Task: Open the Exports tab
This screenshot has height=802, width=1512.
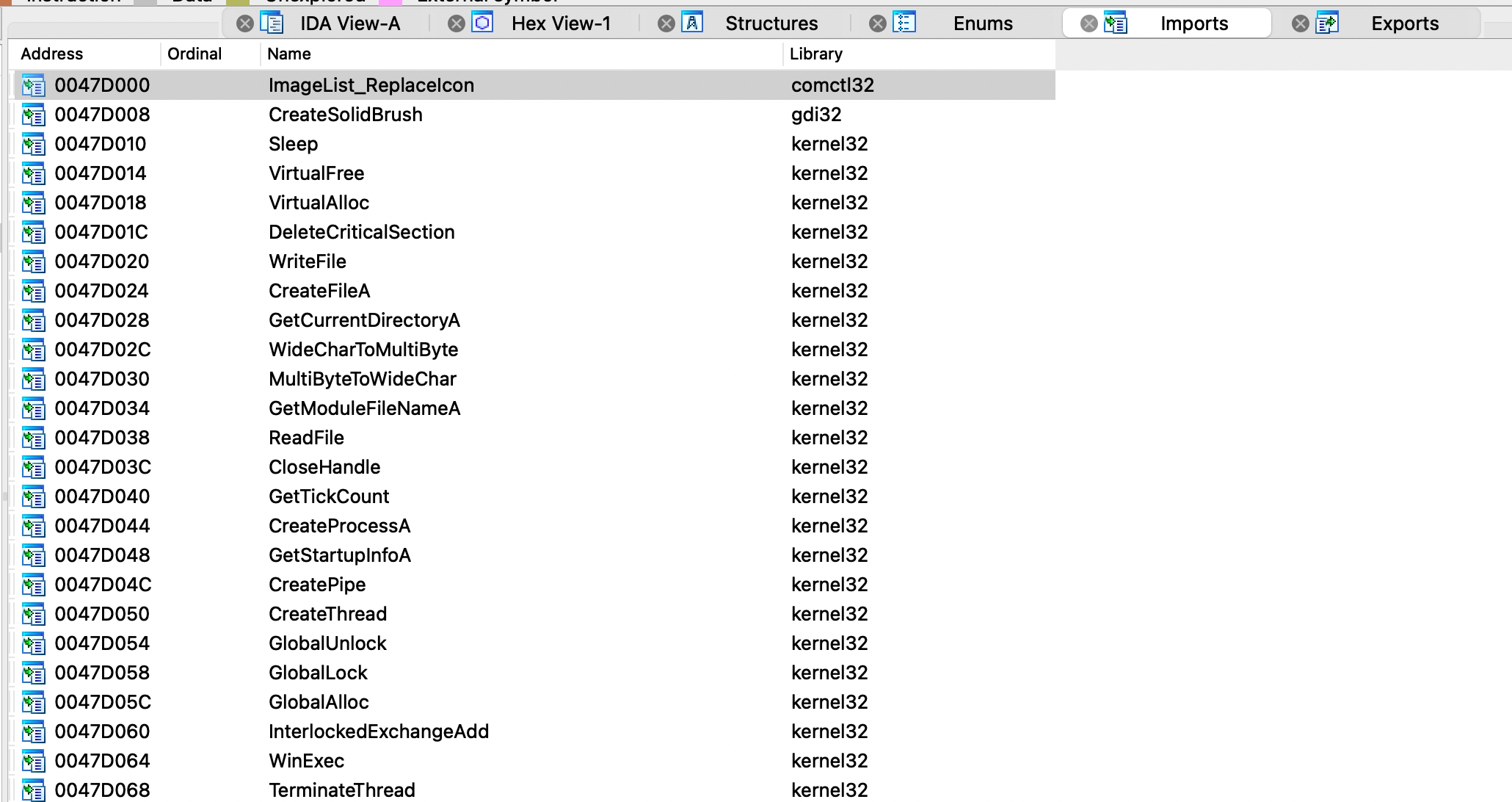Action: click(1404, 24)
